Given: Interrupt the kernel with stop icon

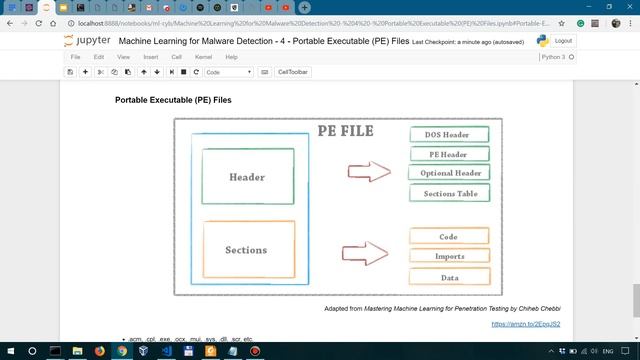Looking at the screenshot, I should [184, 72].
